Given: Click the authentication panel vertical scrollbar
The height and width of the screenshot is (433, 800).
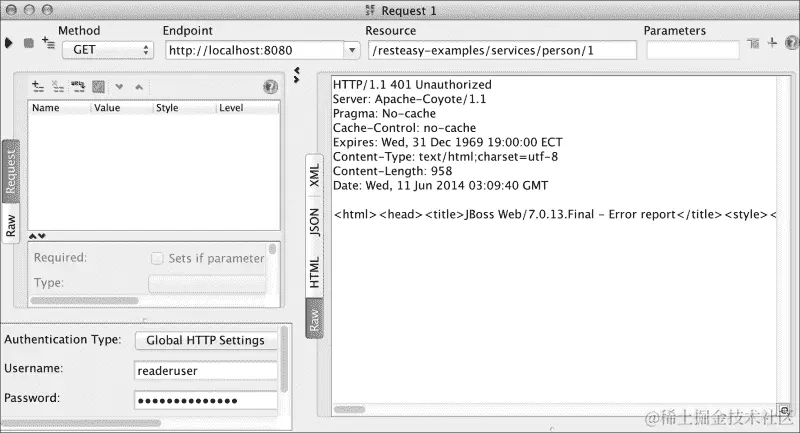Looking at the screenshot, I should pos(284,360).
